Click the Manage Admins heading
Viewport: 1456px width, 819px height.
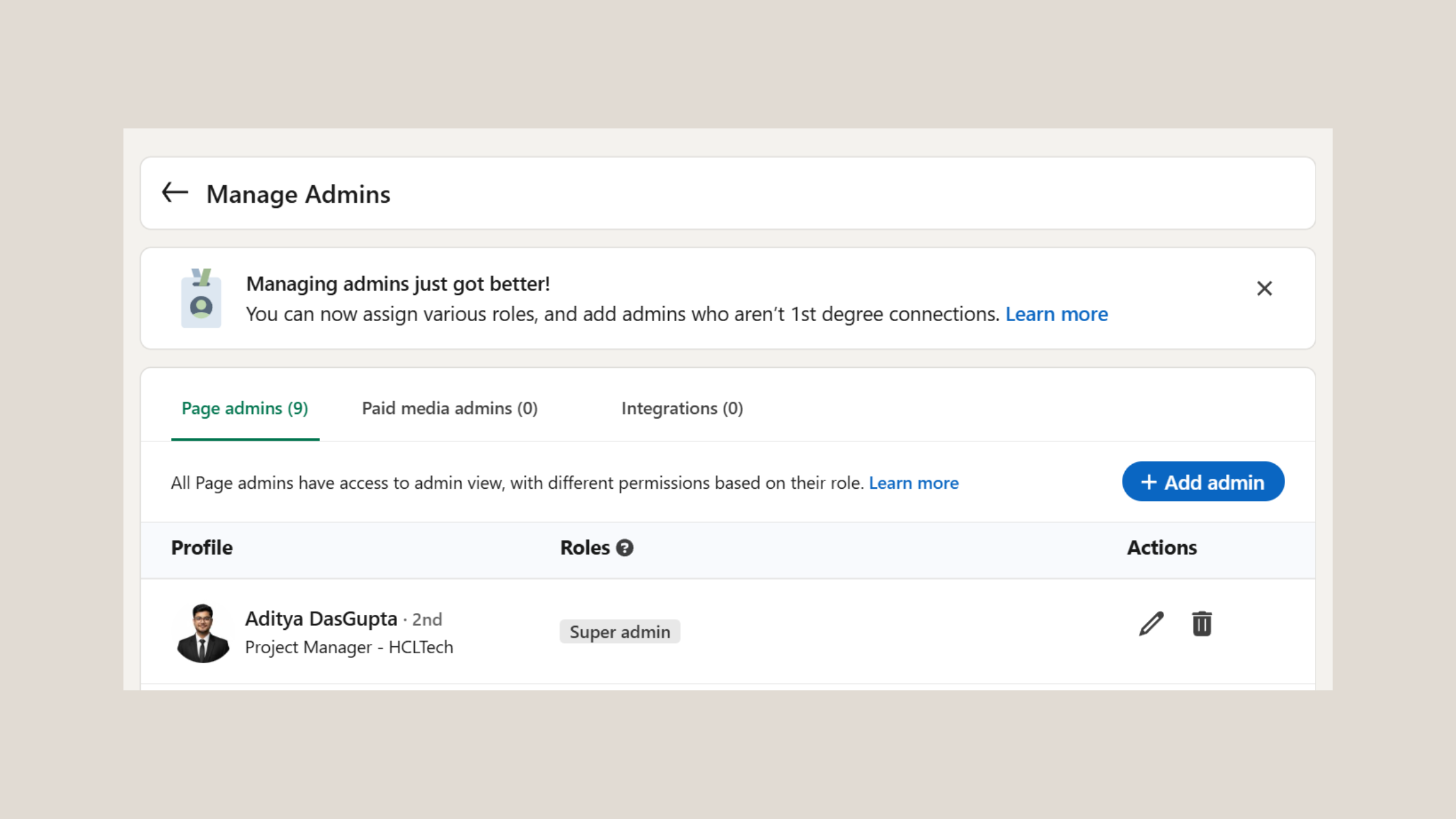[x=298, y=194]
